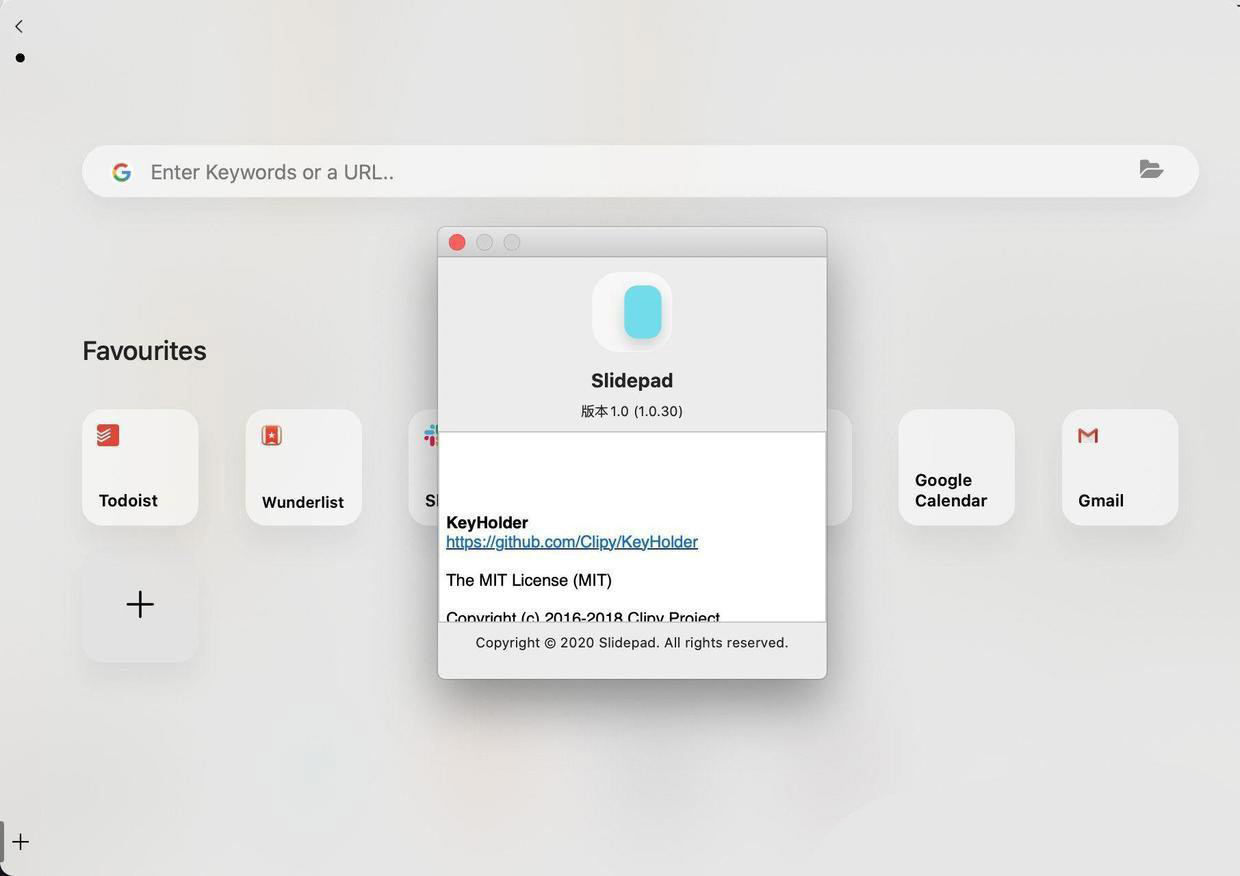
Task: Focus the Enter Keywords or a URL field
Action: point(640,171)
